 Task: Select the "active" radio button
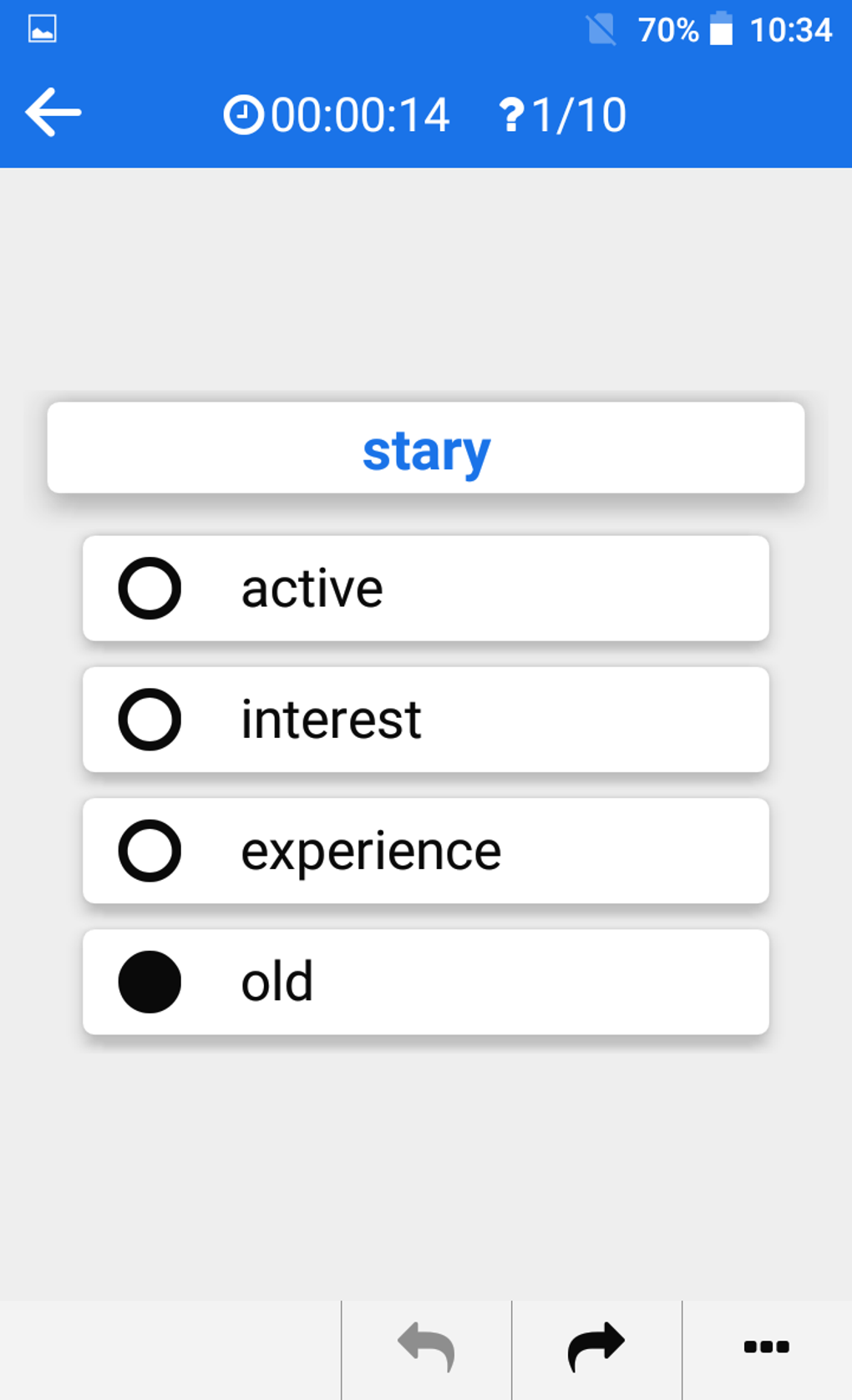coord(150,589)
